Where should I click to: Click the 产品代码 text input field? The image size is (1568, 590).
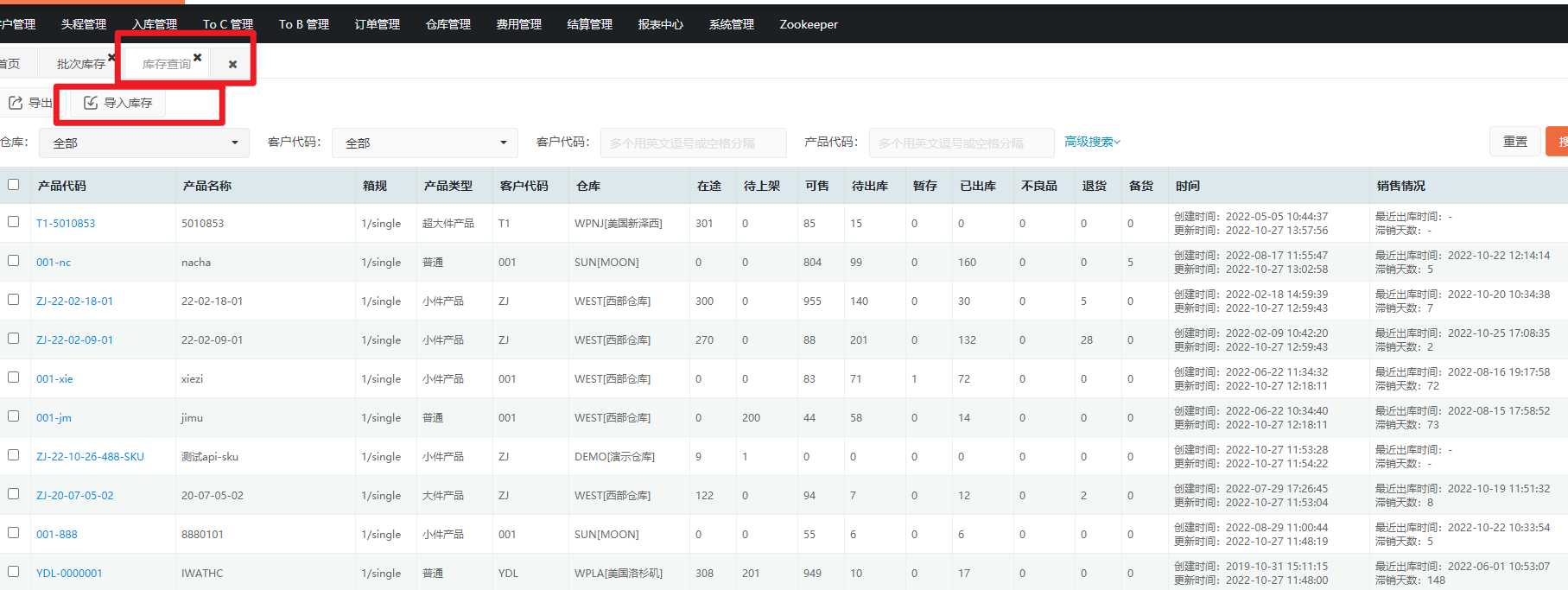[x=962, y=143]
